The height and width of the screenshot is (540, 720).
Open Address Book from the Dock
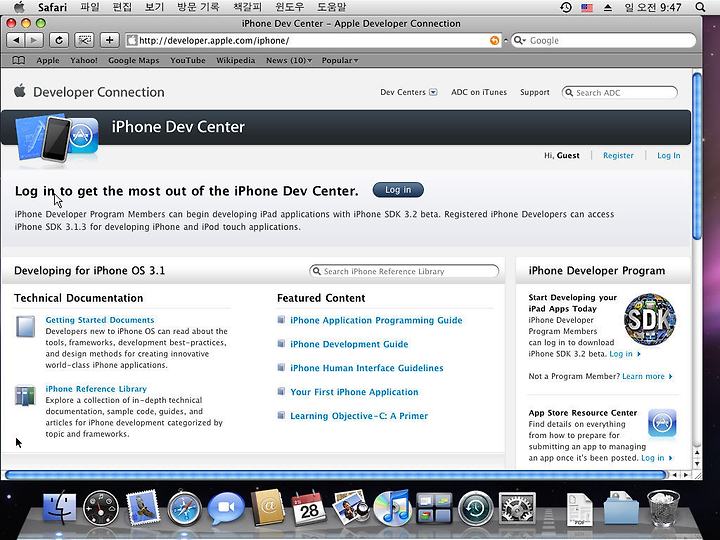point(268,507)
